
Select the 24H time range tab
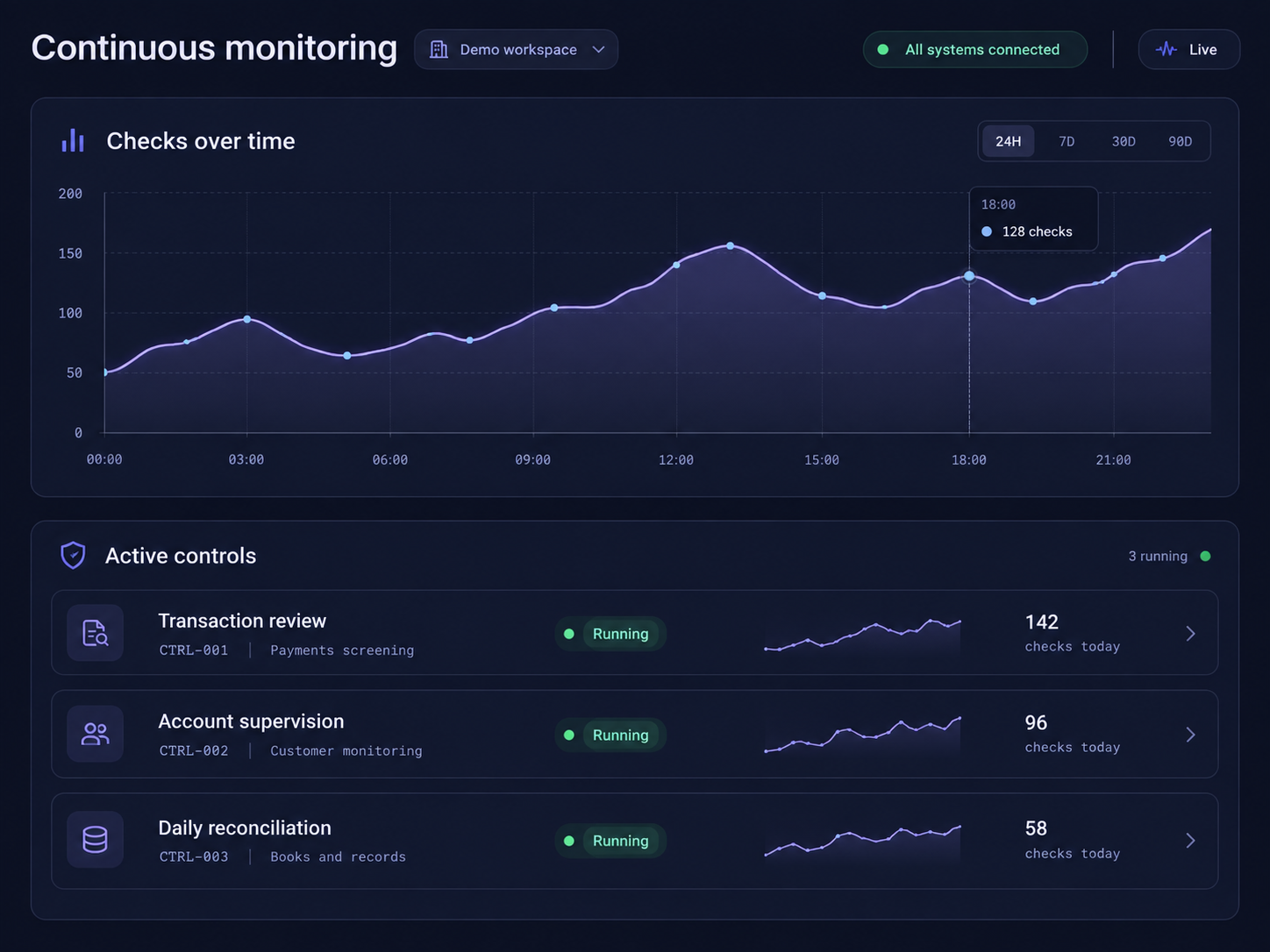coord(1008,141)
